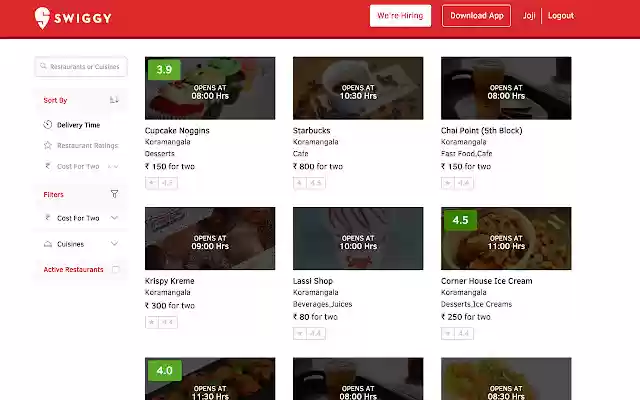Screen dimensions: 640x400
Task: Click the Logout link
Action: (561, 16)
